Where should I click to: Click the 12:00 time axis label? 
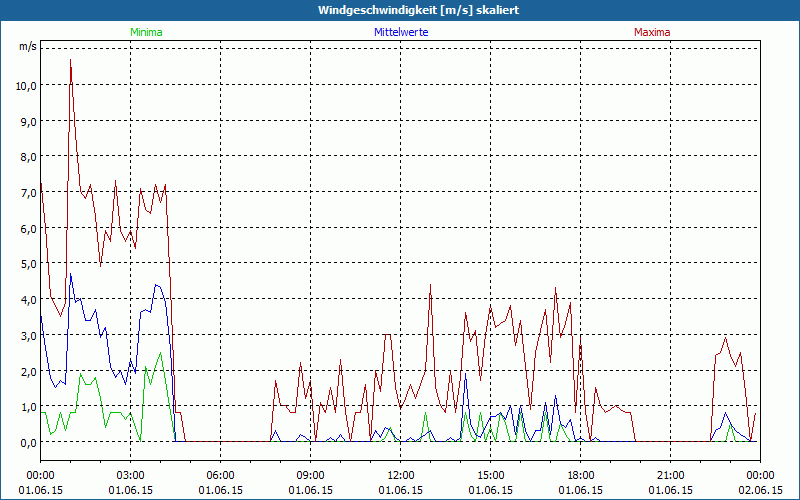[401, 476]
